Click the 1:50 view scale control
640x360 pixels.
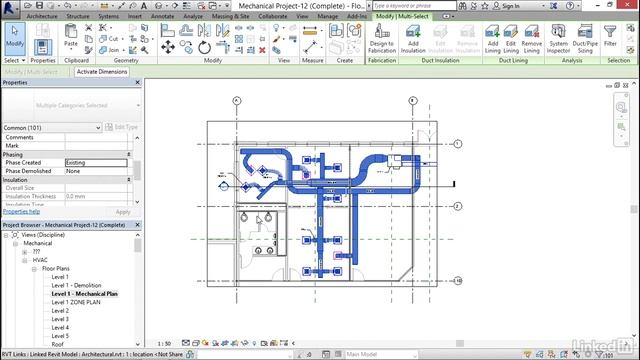(164, 344)
